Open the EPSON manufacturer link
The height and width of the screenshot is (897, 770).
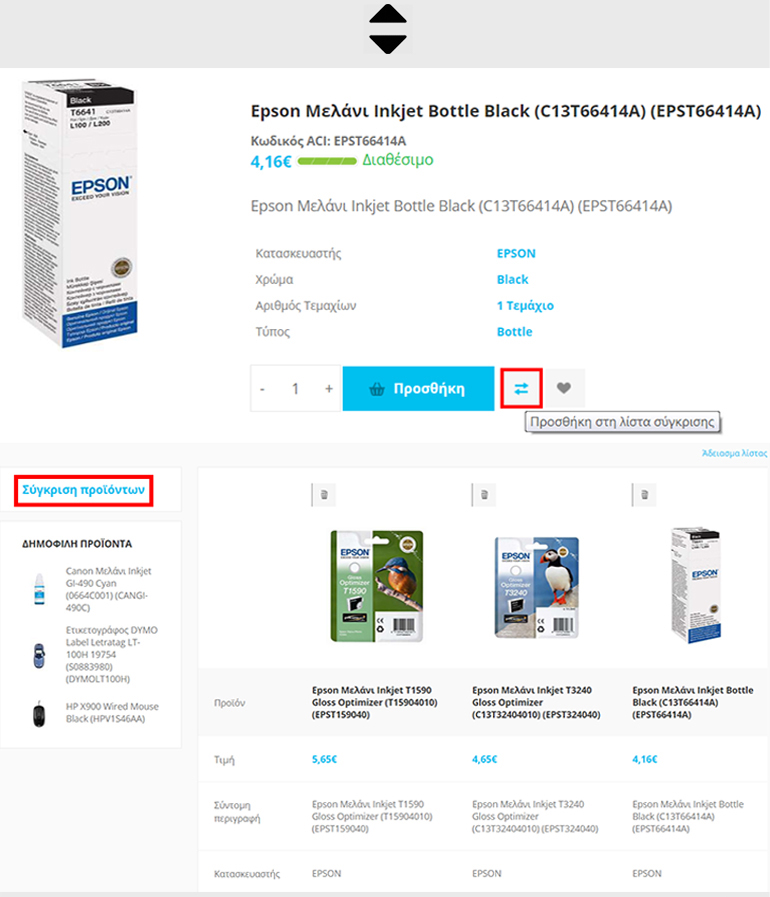click(516, 253)
